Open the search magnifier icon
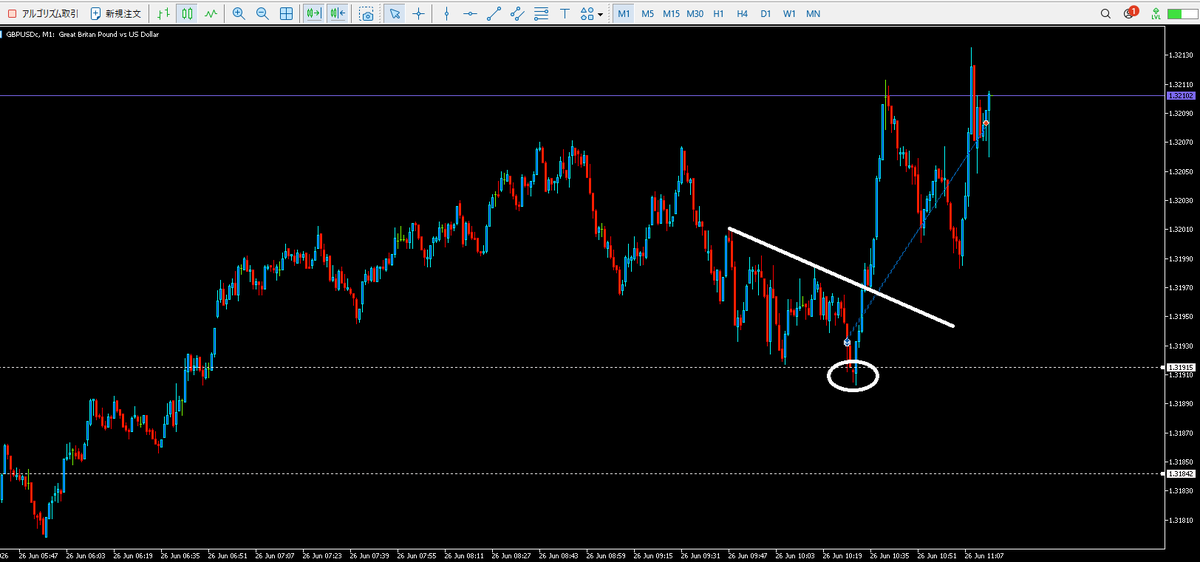The width and height of the screenshot is (1200, 562). [x=1106, y=14]
